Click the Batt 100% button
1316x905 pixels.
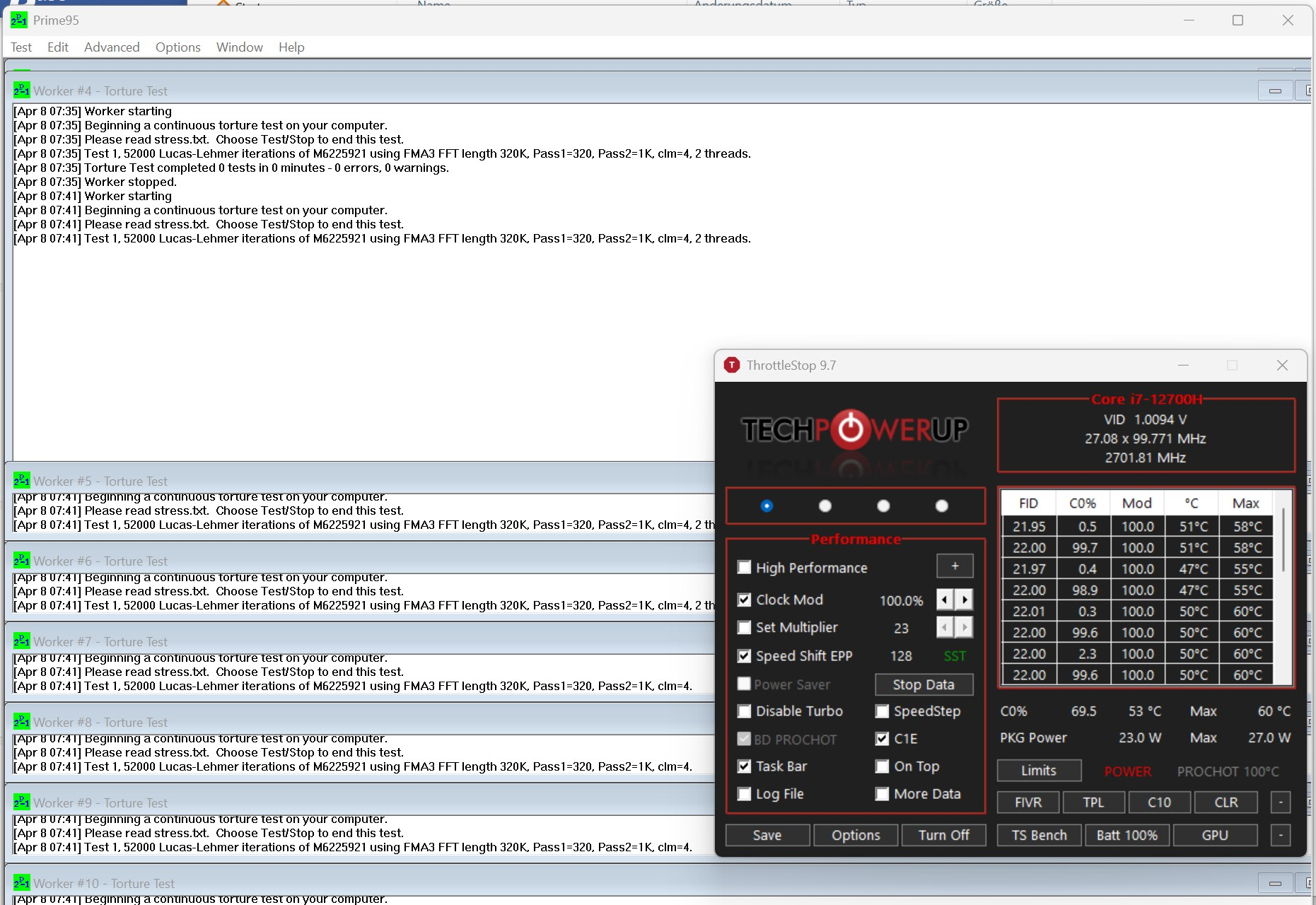click(1127, 835)
